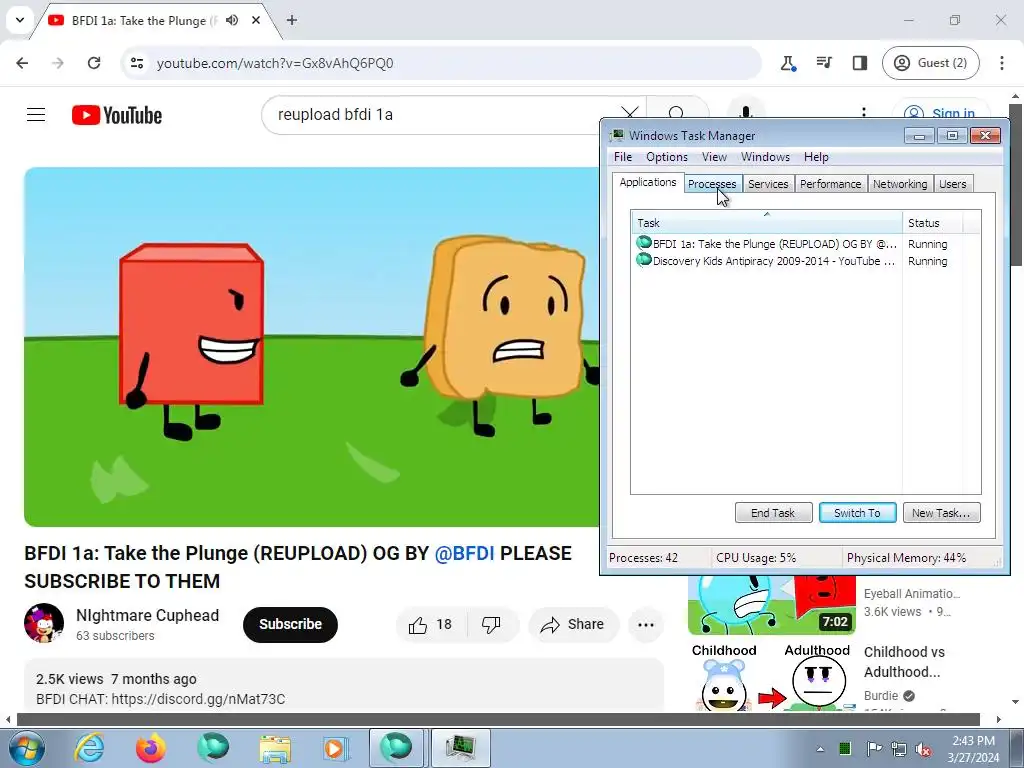Viewport: 1024px width, 768px height.
Task: Mute the tab via speaker icon
Action: (232, 20)
